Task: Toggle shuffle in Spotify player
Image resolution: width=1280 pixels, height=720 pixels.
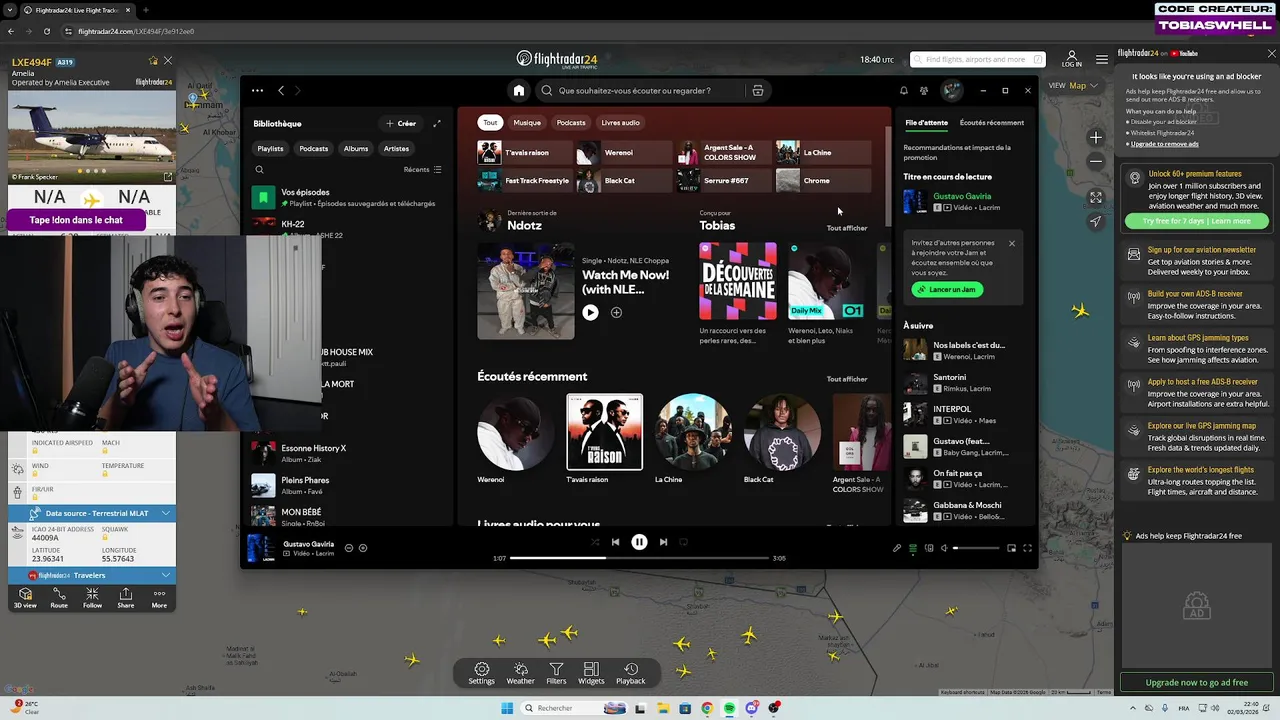Action: point(595,542)
